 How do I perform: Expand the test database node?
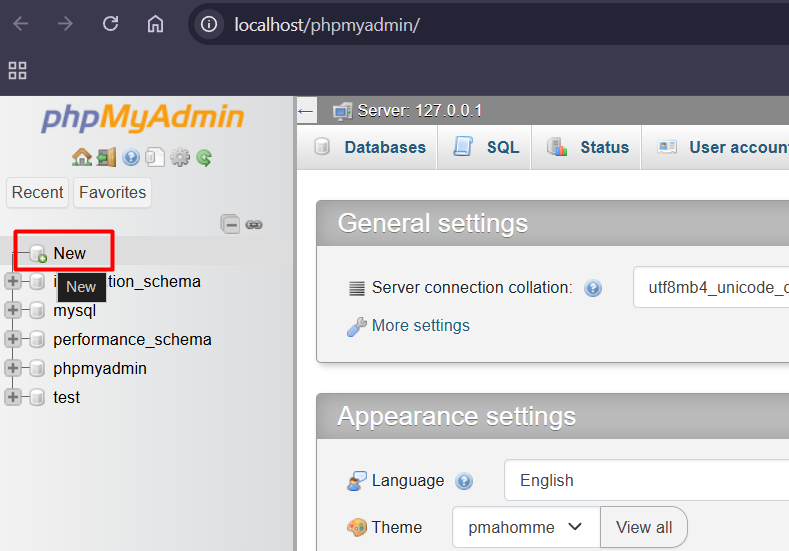point(13,397)
